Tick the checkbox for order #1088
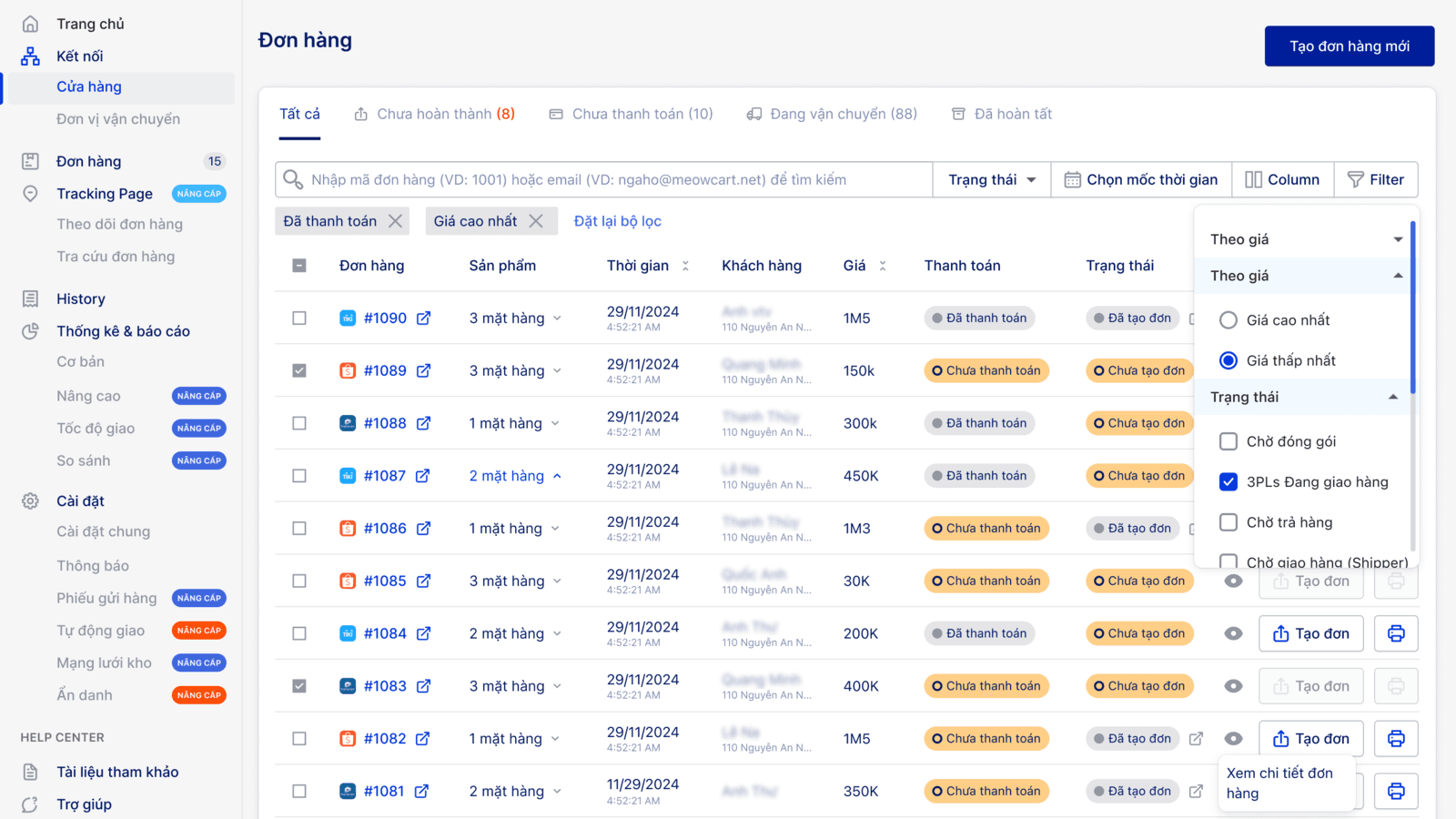 [x=299, y=423]
